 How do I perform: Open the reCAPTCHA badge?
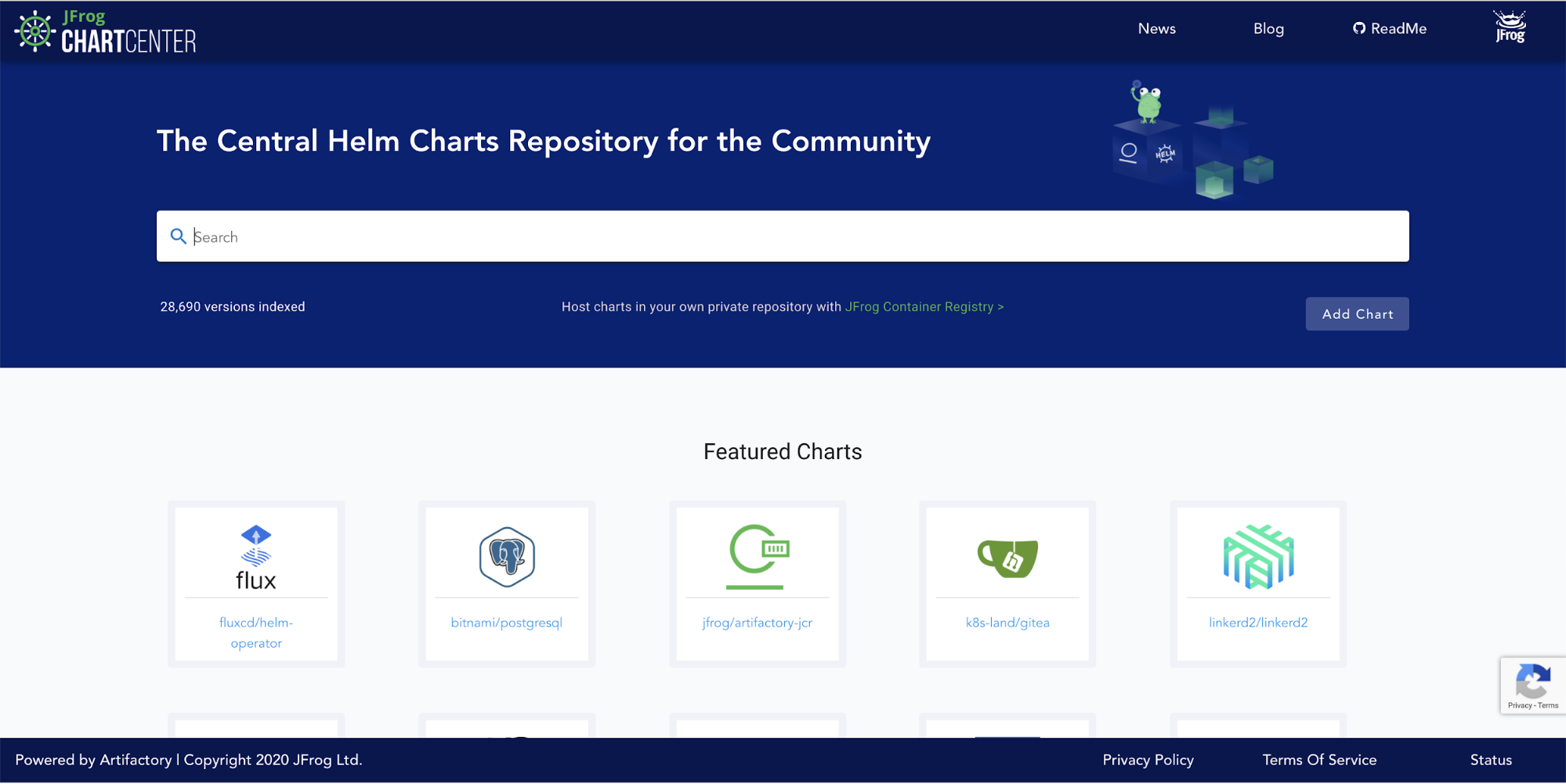click(1532, 685)
